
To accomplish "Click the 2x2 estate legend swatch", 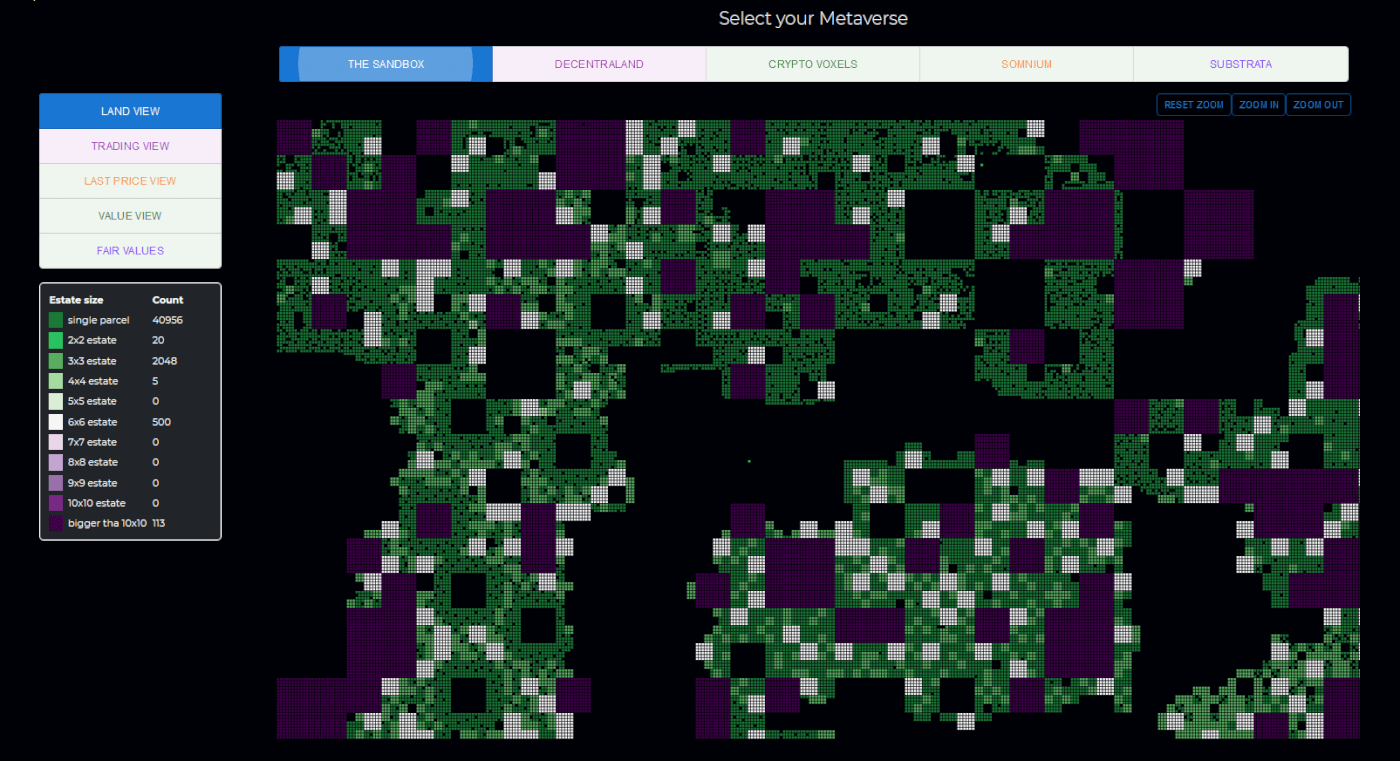I will pyautogui.click(x=54, y=340).
